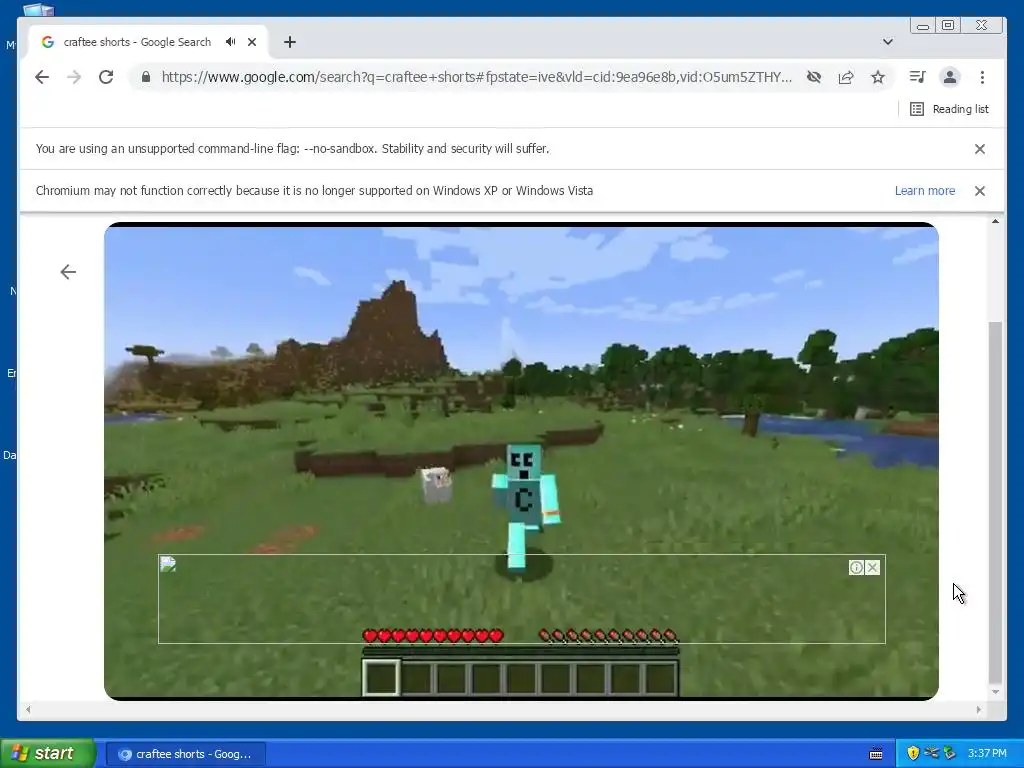Close the craftee shorts tab
Image resolution: width=1024 pixels, height=768 pixels.
[252, 42]
